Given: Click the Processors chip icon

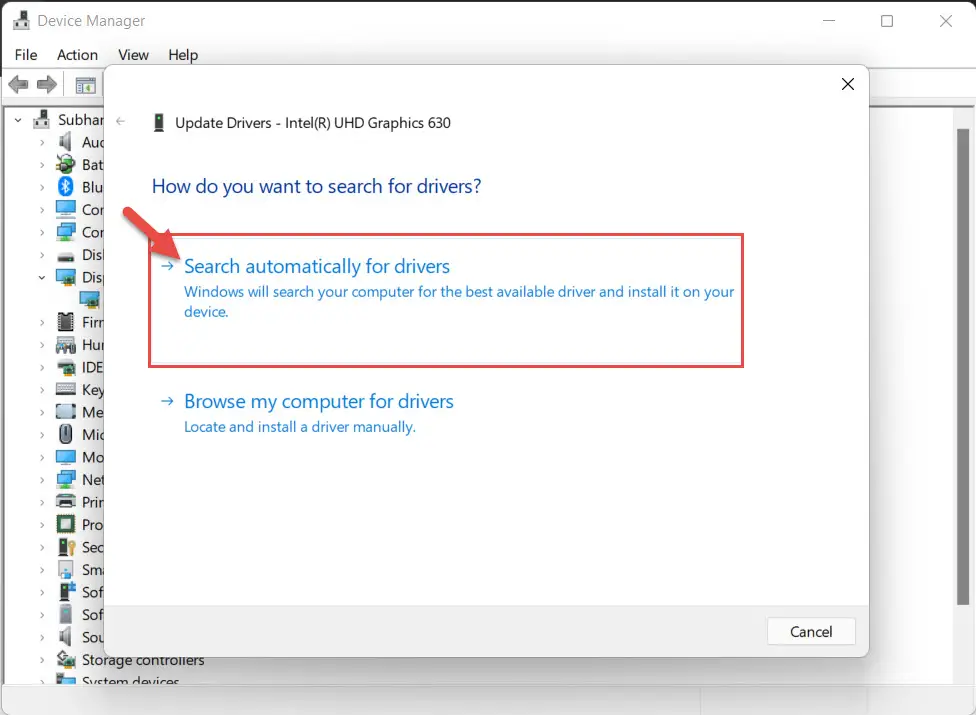Looking at the screenshot, I should [65, 525].
